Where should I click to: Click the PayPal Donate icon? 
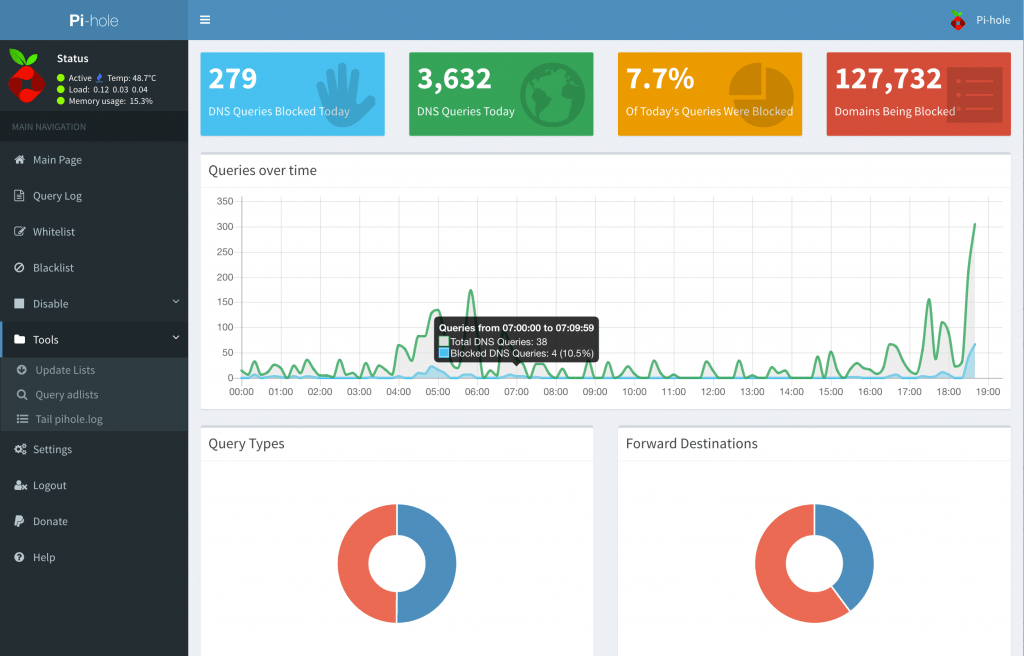pyautogui.click(x=20, y=522)
